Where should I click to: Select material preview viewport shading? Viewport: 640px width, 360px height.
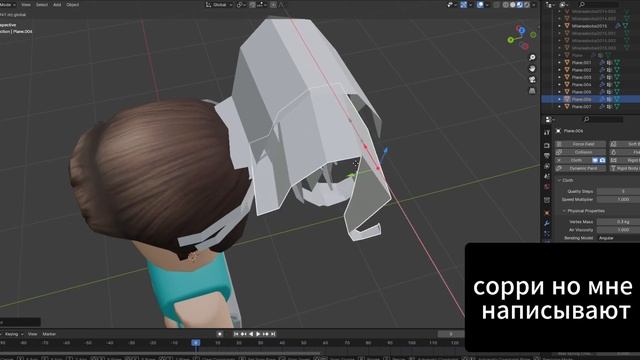tap(520, 5)
